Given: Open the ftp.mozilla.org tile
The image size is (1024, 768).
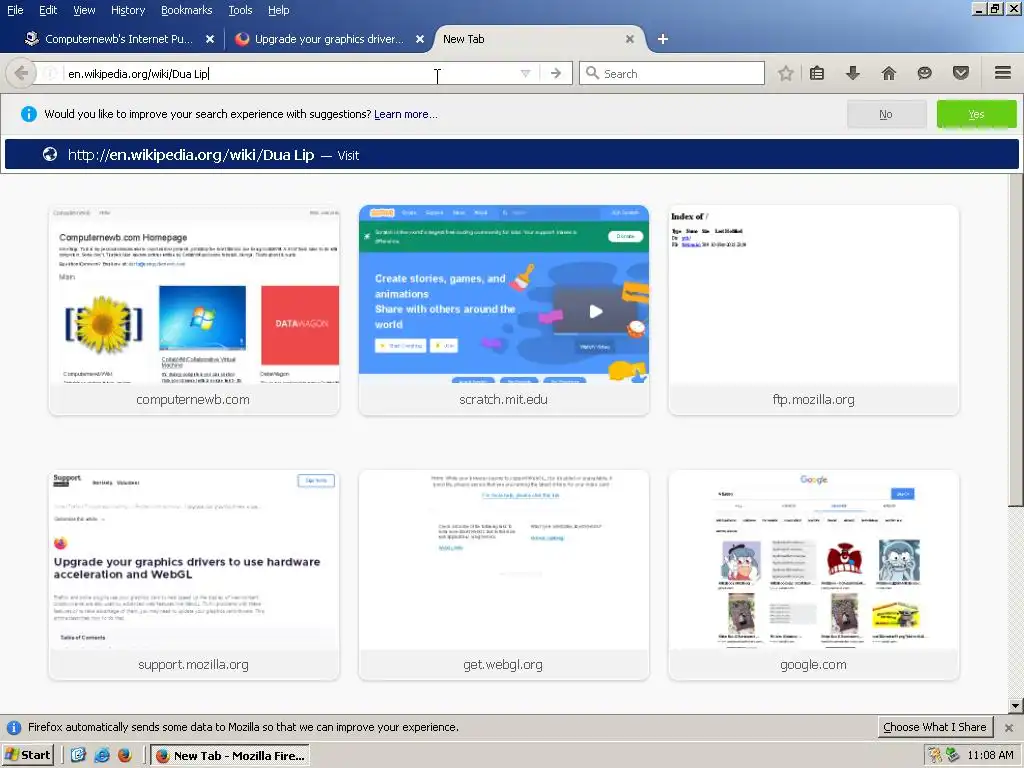Looking at the screenshot, I should [x=814, y=310].
